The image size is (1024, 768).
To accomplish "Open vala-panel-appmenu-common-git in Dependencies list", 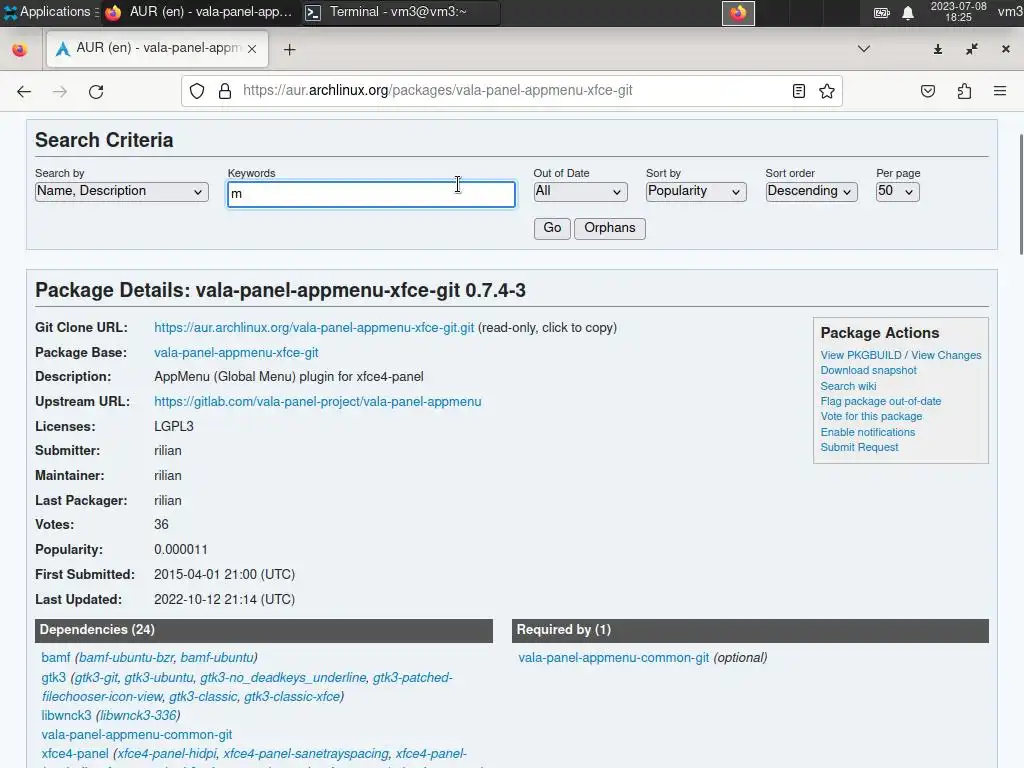I will (x=136, y=735).
